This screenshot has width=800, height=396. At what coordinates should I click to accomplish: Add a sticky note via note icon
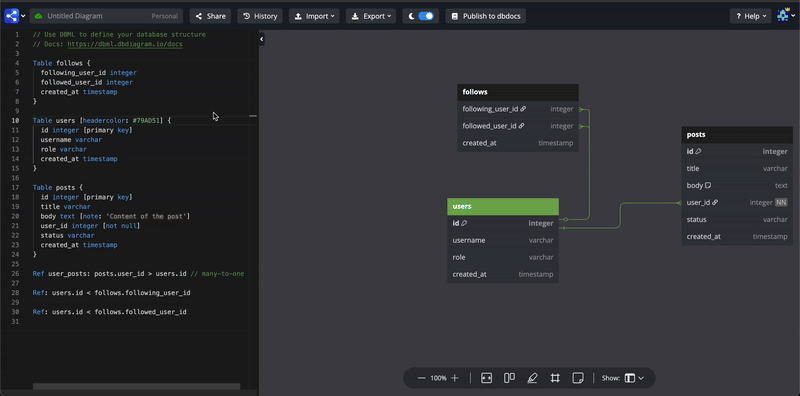tap(578, 378)
